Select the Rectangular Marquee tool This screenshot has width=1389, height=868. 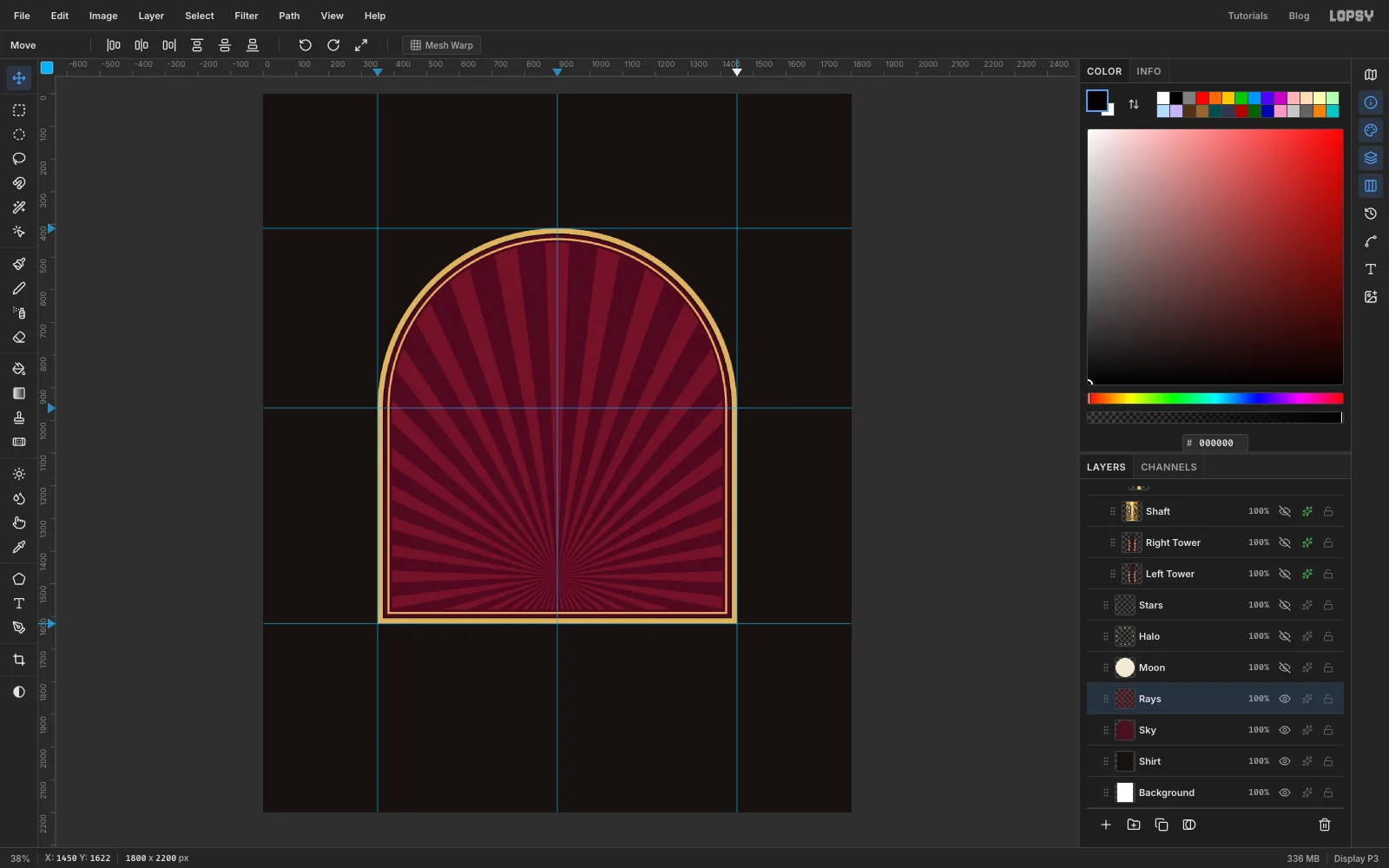[x=19, y=110]
